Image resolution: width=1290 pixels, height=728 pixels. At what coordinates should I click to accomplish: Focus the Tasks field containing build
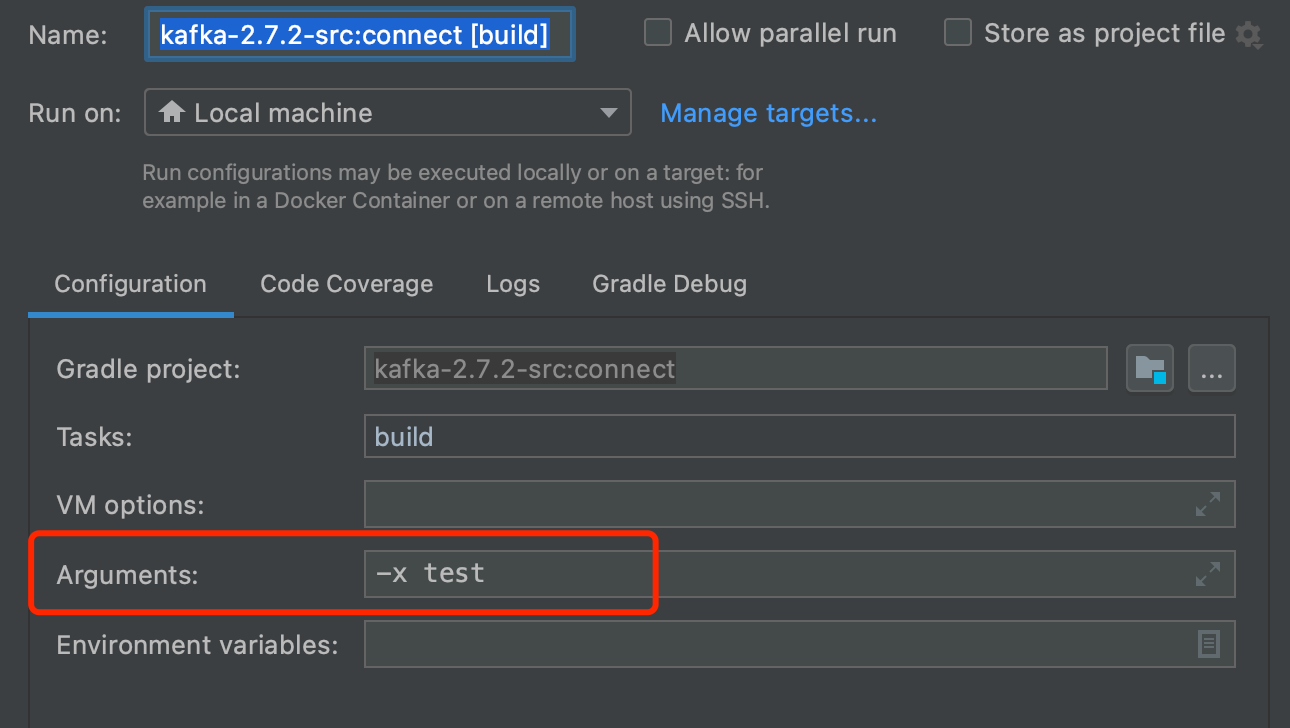(800, 437)
